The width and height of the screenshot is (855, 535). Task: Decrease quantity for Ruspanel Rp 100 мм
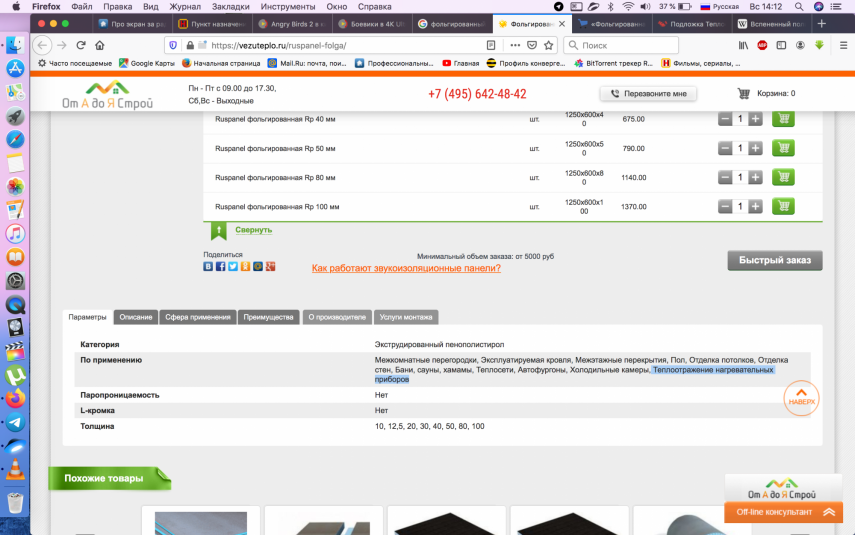pos(725,206)
